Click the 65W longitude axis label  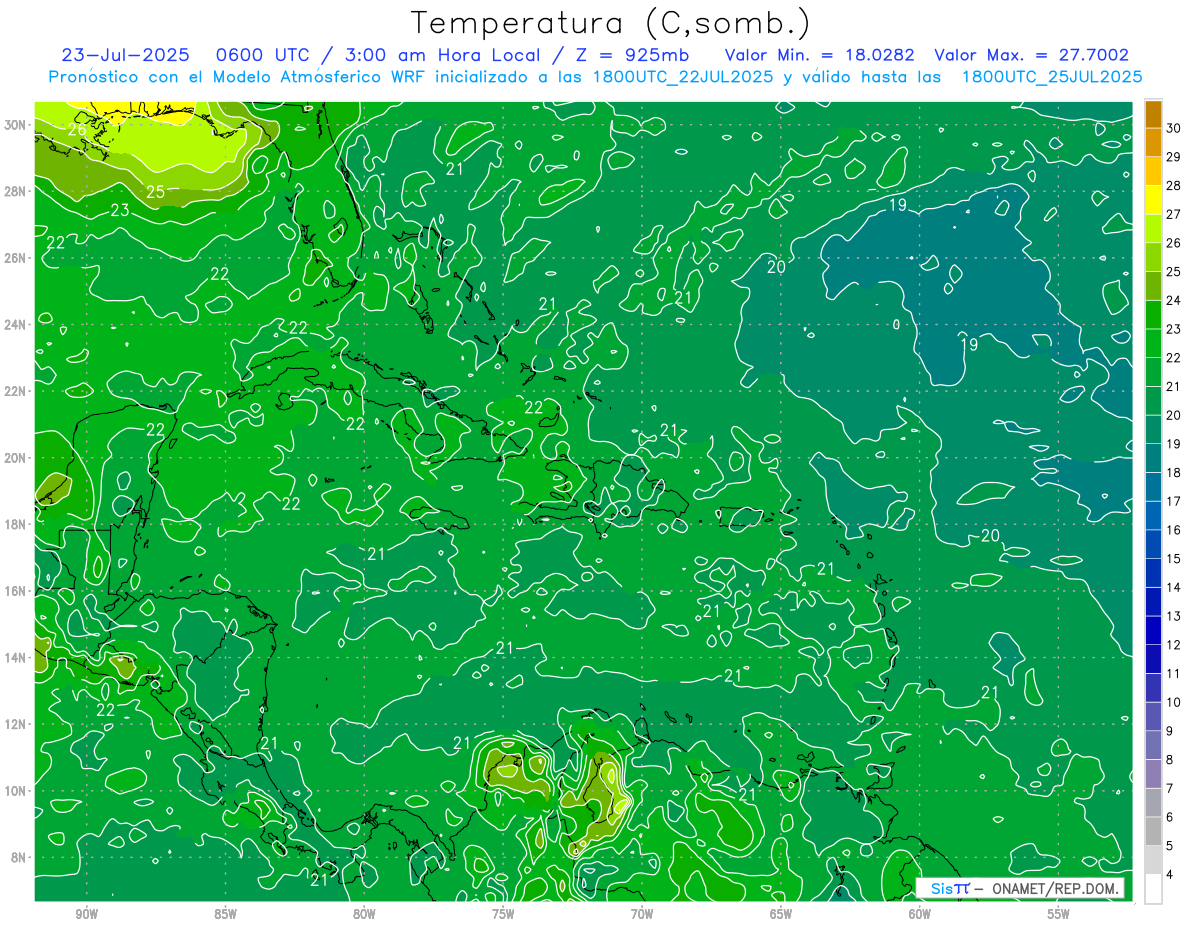[781, 913]
